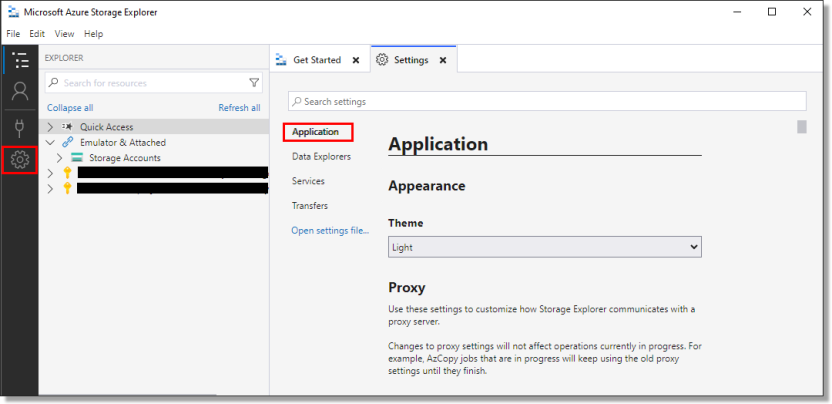Open Settings gear icon in activity bar

click(20, 159)
